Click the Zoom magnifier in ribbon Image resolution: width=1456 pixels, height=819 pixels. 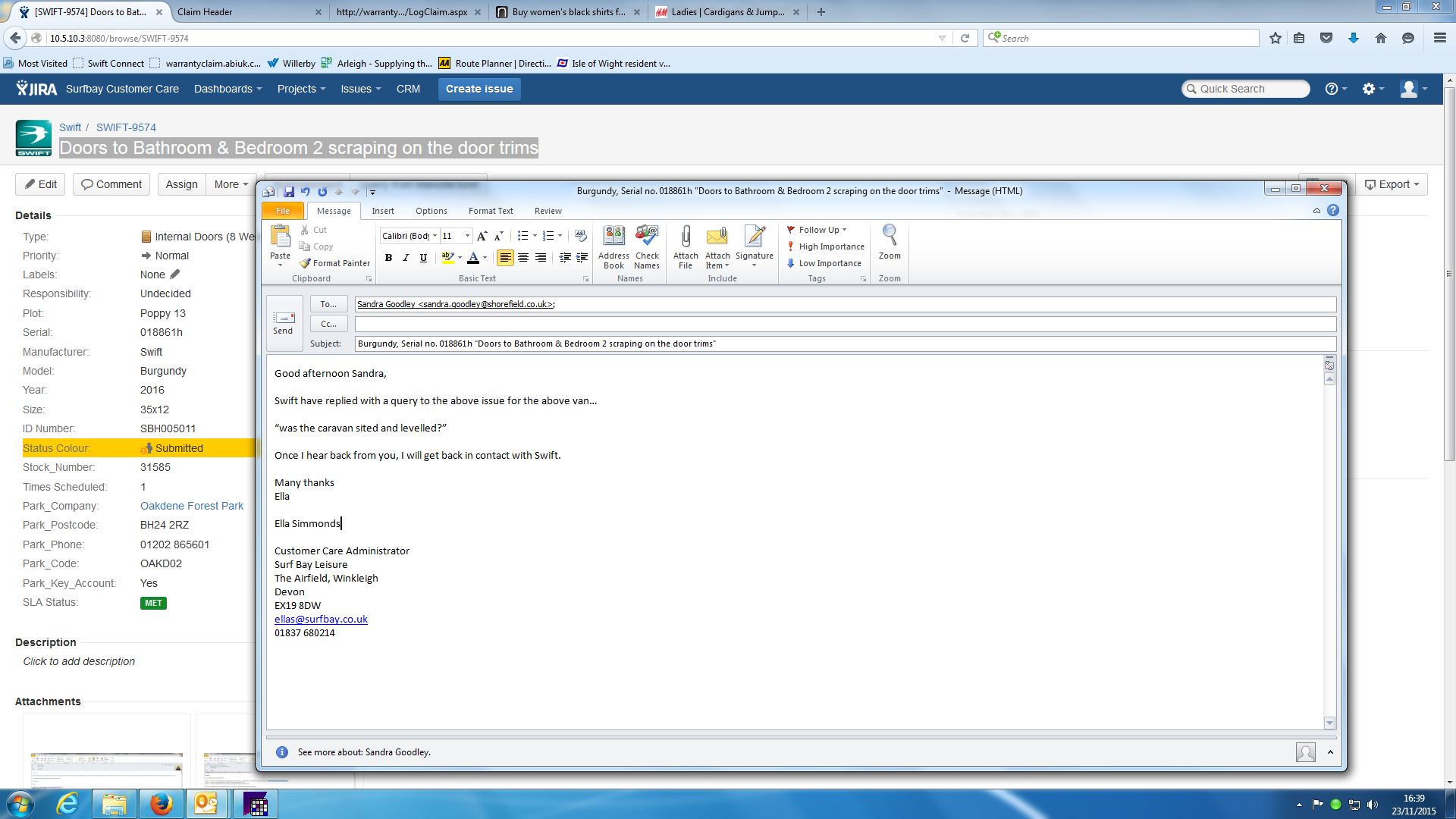tap(890, 236)
